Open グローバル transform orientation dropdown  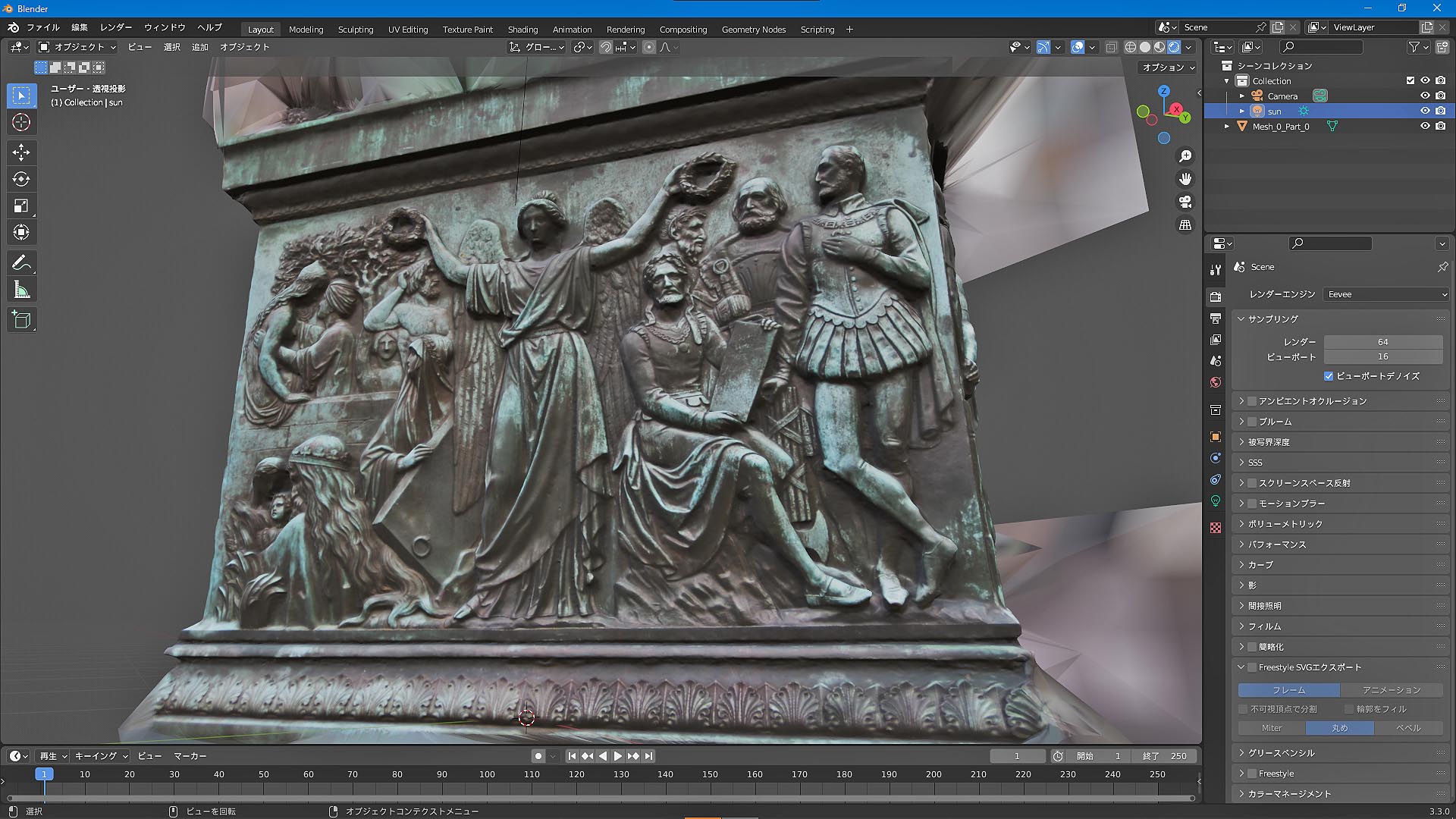[536, 47]
